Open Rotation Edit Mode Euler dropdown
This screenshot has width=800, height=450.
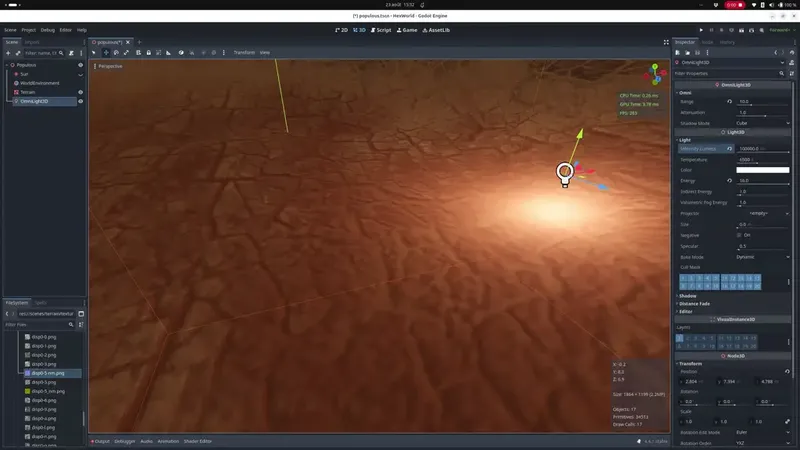763,432
